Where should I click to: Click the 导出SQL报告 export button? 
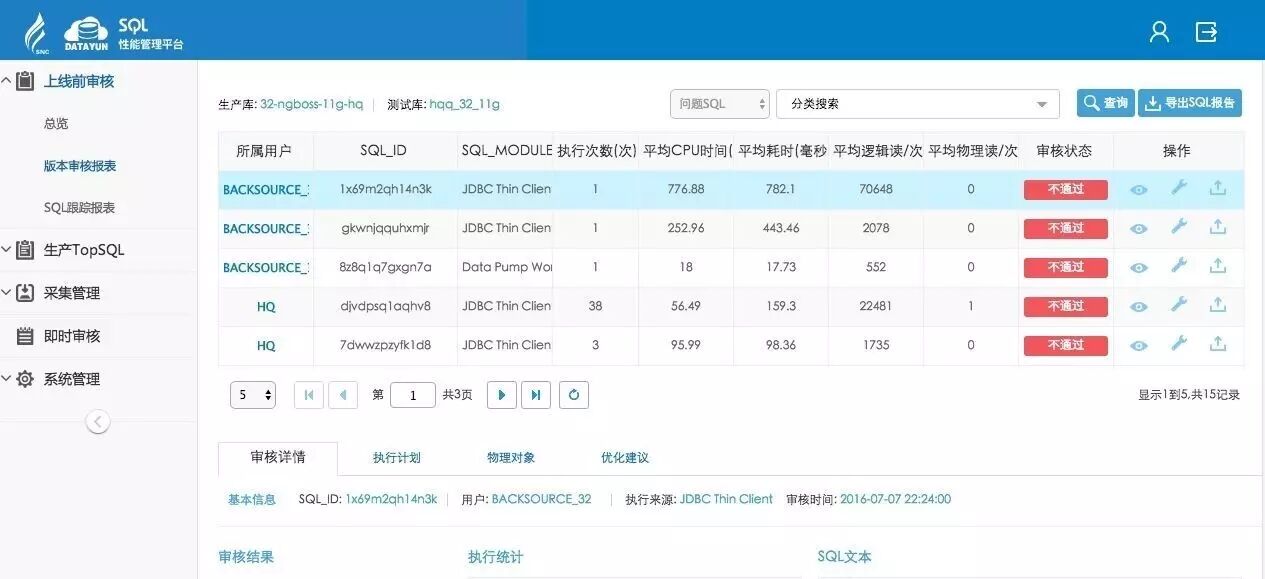tap(1190, 103)
